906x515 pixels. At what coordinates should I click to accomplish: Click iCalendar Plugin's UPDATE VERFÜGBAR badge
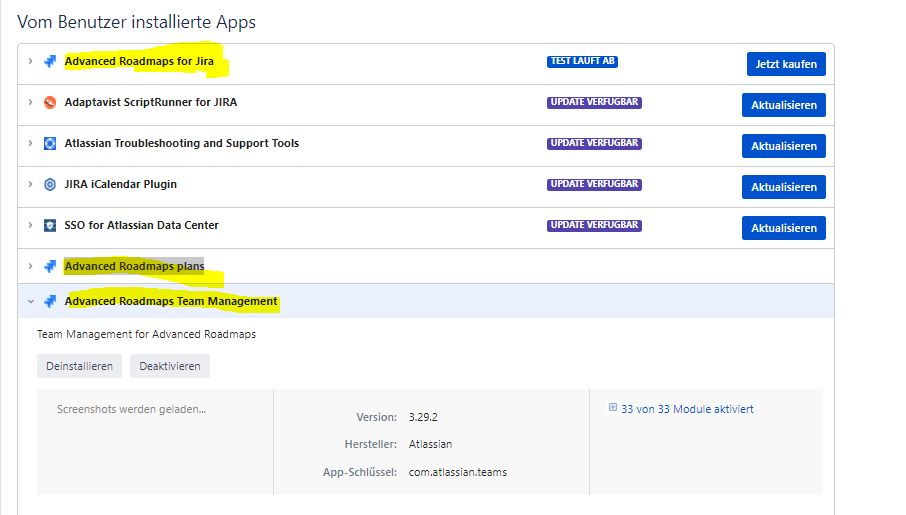tap(594, 184)
